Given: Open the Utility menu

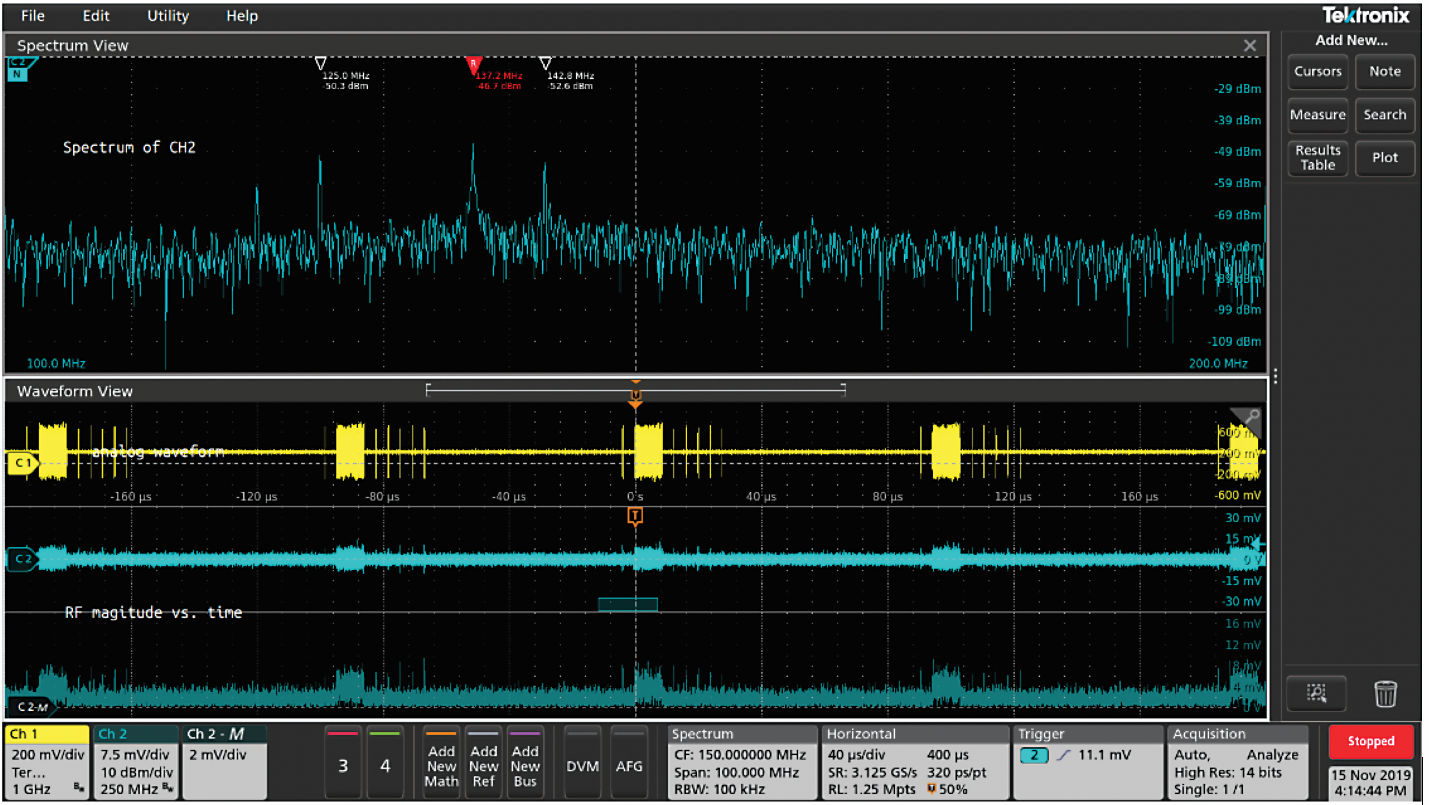Looking at the screenshot, I should 166,15.
